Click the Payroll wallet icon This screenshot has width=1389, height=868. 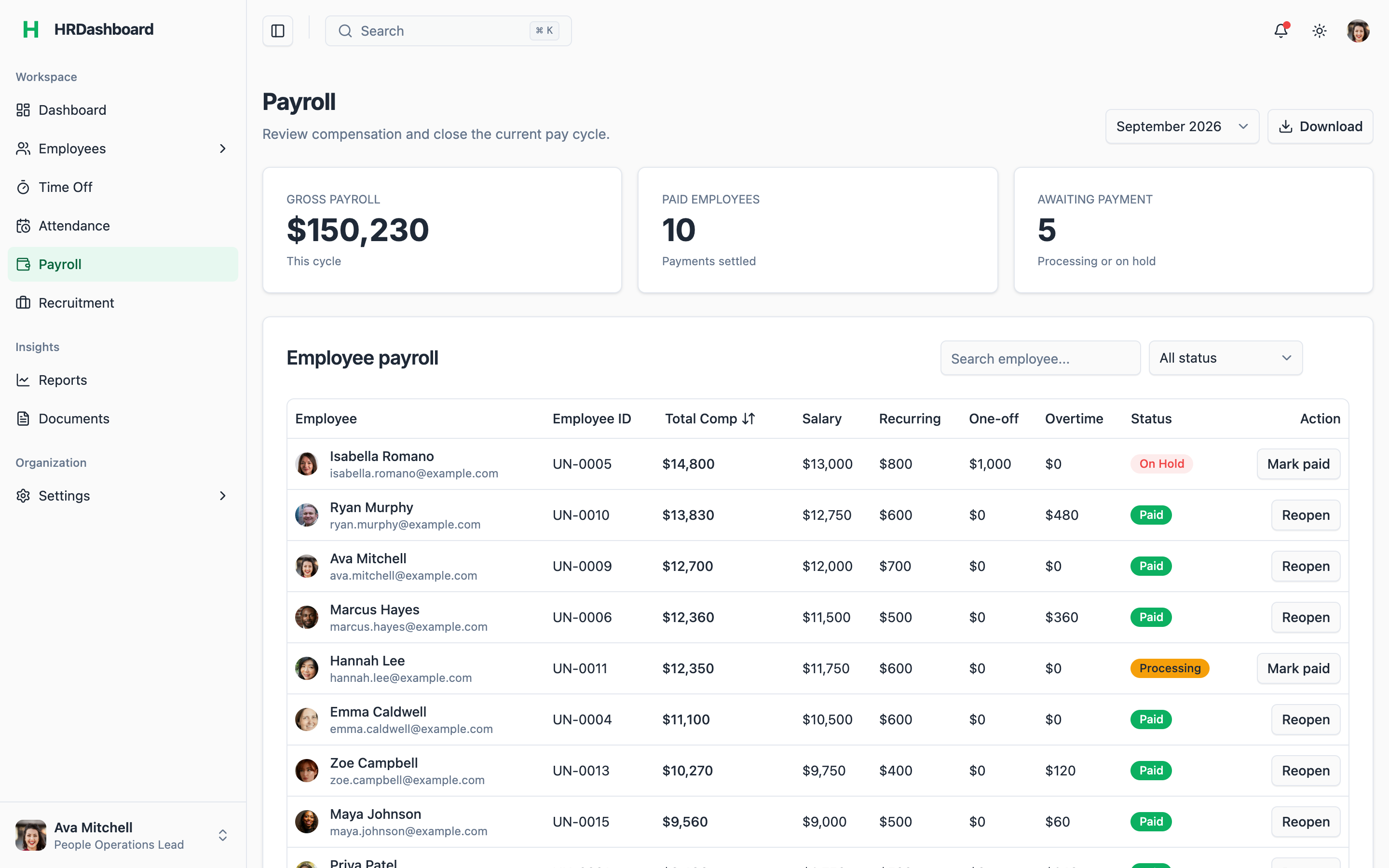23,265
